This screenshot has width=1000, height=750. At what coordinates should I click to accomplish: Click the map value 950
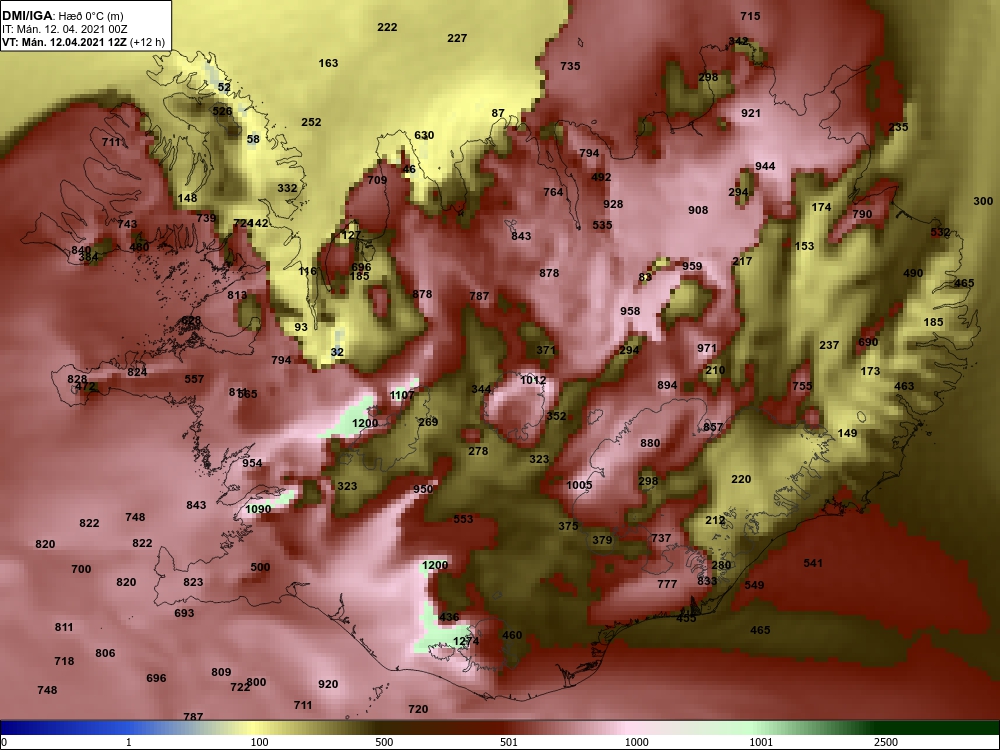pyautogui.click(x=423, y=489)
